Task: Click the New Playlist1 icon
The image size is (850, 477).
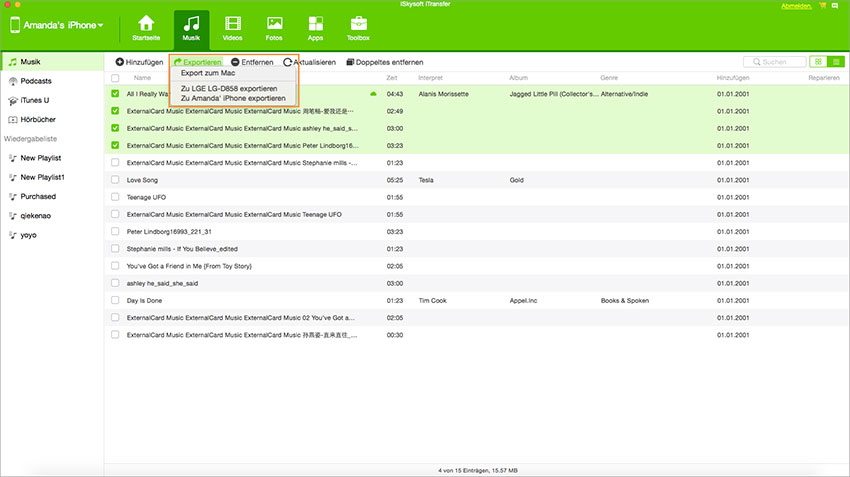Action: tap(12, 178)
